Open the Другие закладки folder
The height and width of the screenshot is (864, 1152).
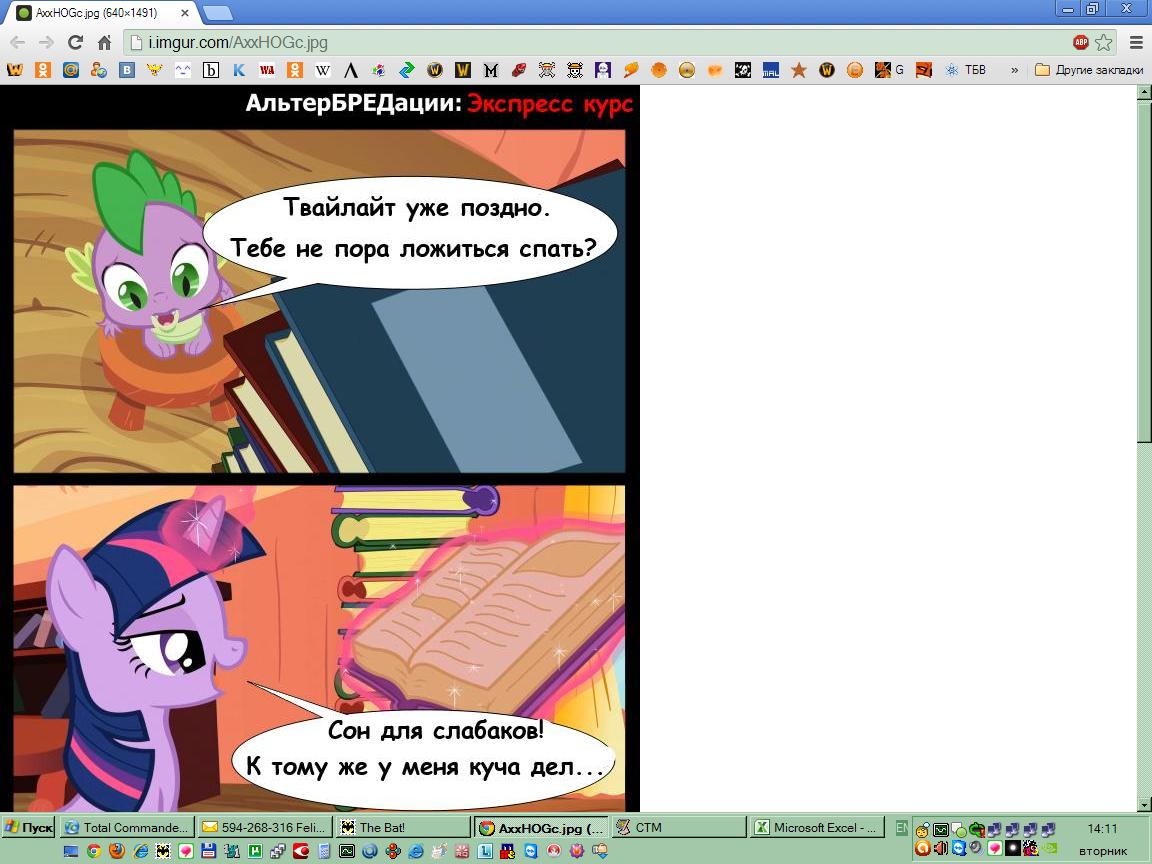point(1089,70)
